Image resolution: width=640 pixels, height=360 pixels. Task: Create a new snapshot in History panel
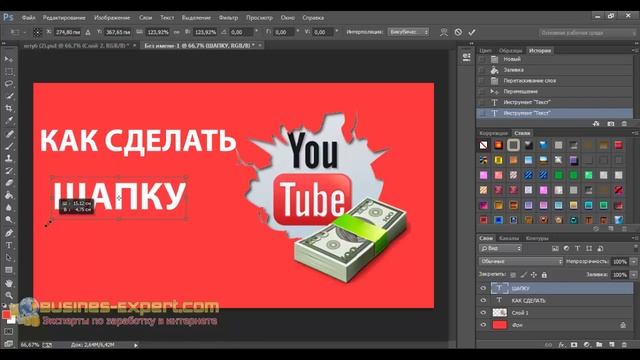(x=611, y=123)
